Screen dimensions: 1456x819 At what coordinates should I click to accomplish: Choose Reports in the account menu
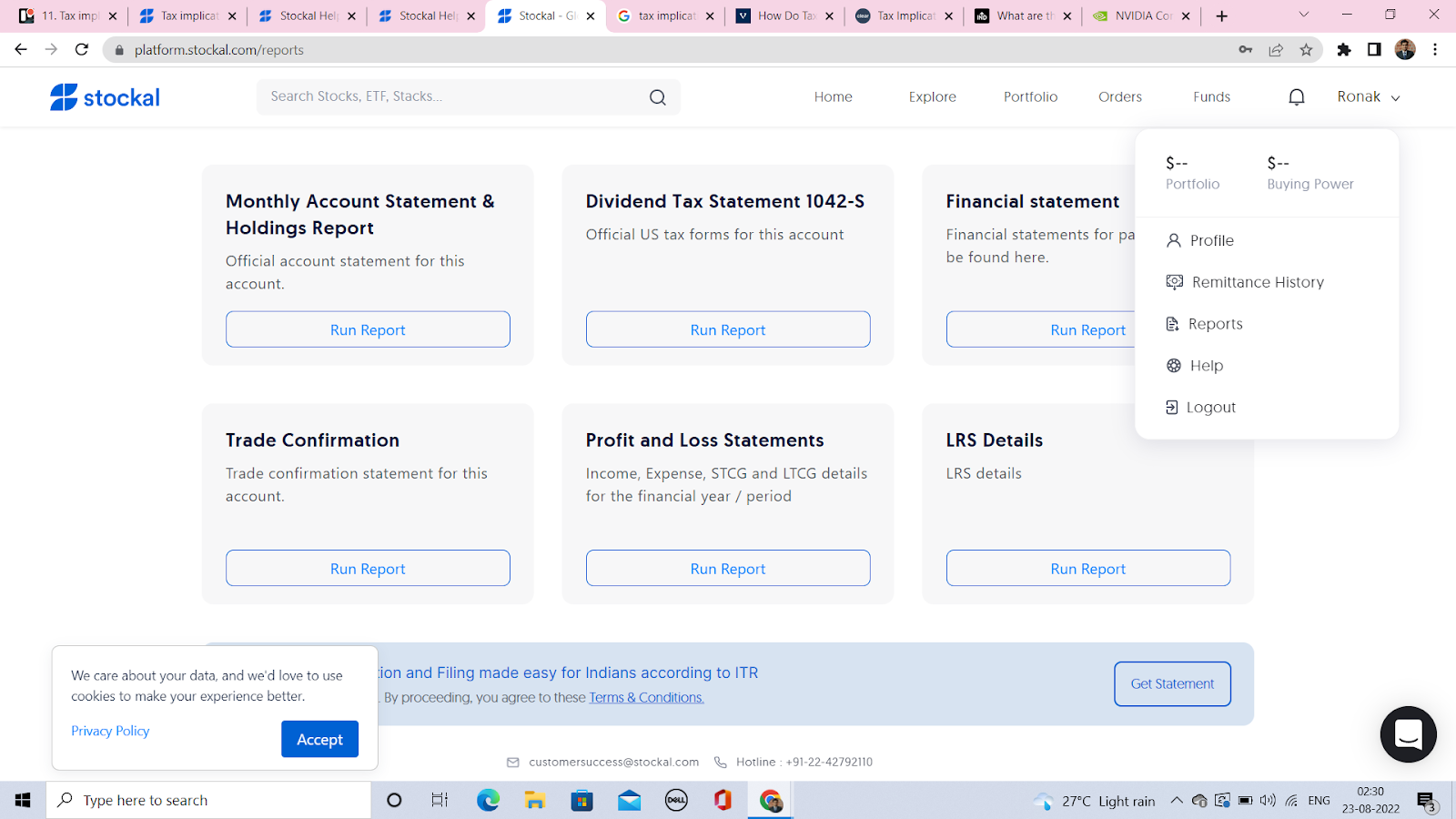tap(1204, 324)
